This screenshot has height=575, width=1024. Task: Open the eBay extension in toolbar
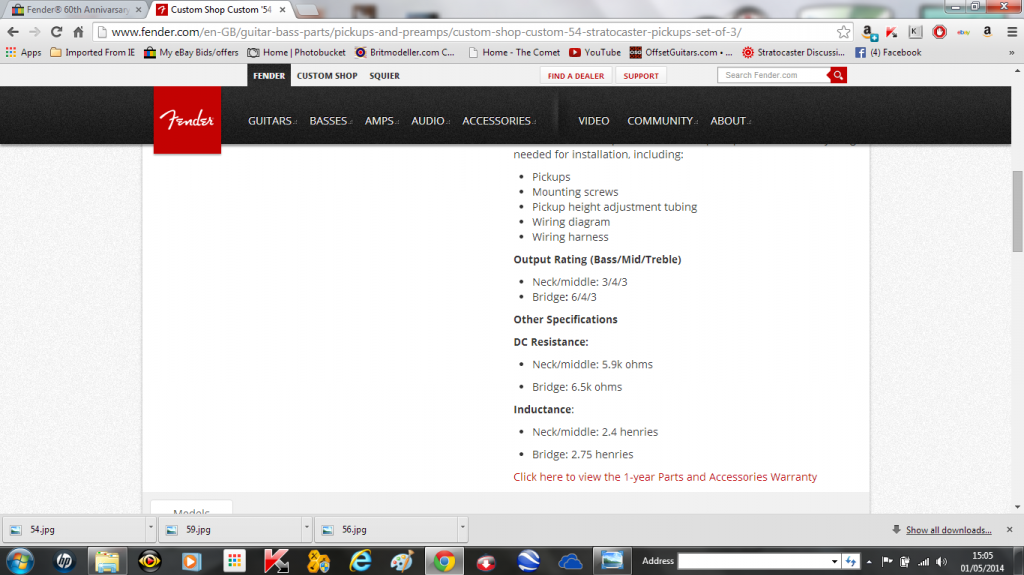point(963,32)
